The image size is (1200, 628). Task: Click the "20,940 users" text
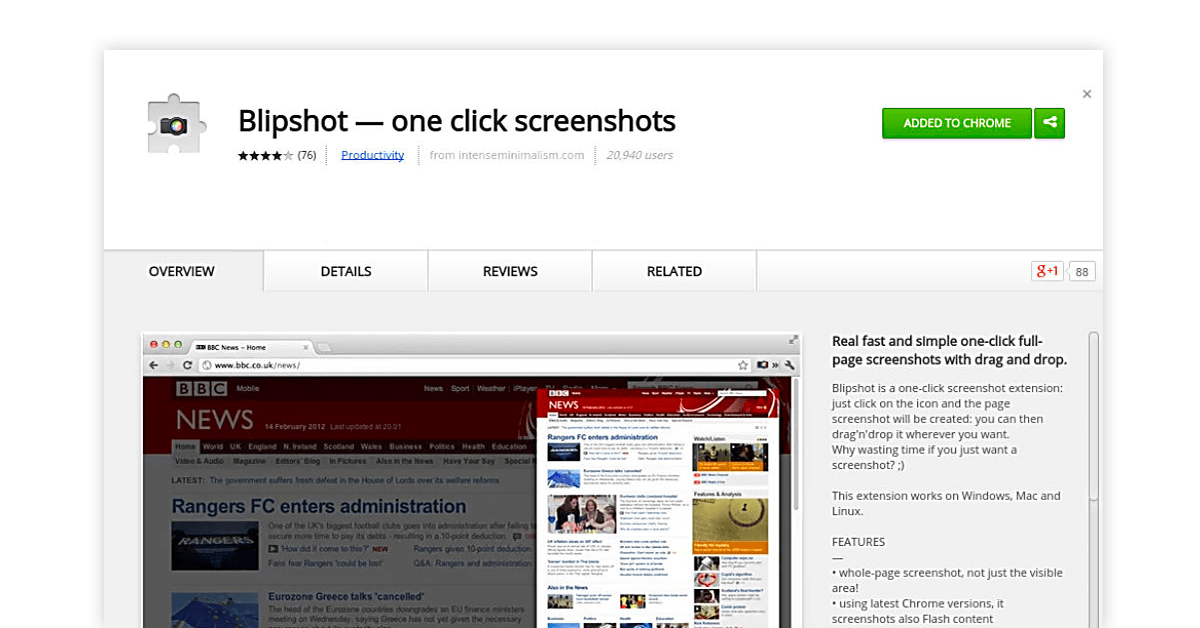[x=640, y=155]
